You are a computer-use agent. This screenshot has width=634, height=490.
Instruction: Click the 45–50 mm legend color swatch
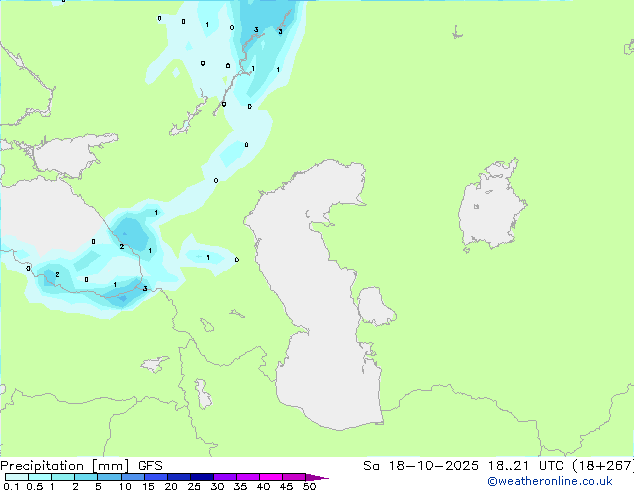pos(294,477)
